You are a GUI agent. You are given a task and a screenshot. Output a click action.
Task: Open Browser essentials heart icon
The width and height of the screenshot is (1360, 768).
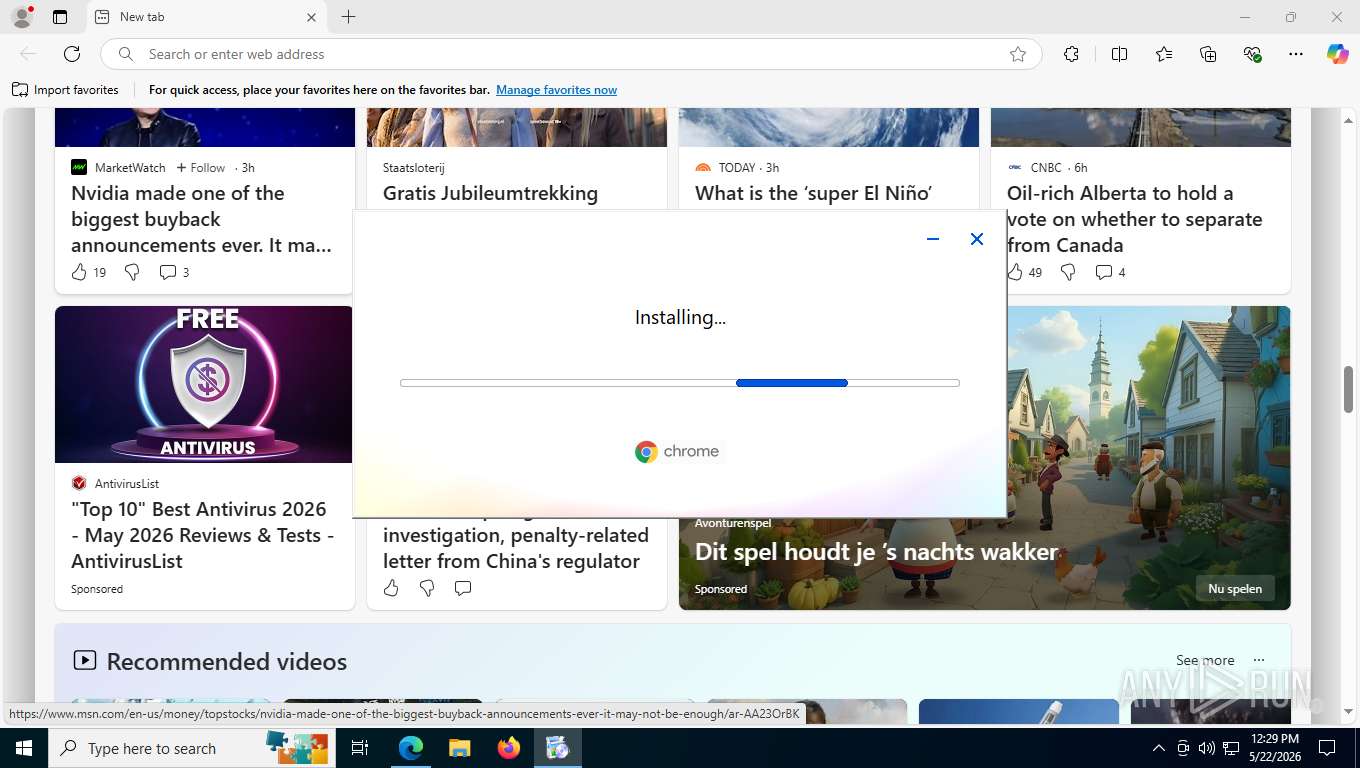pos(1252,54)
